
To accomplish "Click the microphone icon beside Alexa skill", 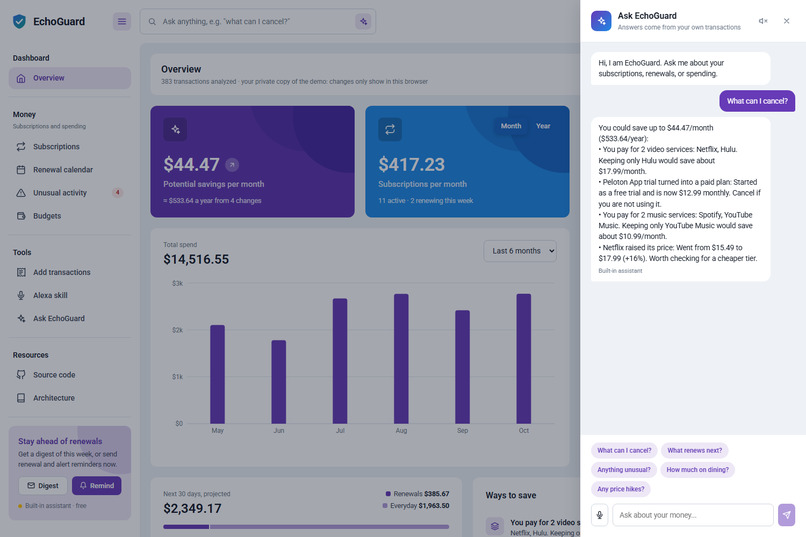I will coord(21,295).
